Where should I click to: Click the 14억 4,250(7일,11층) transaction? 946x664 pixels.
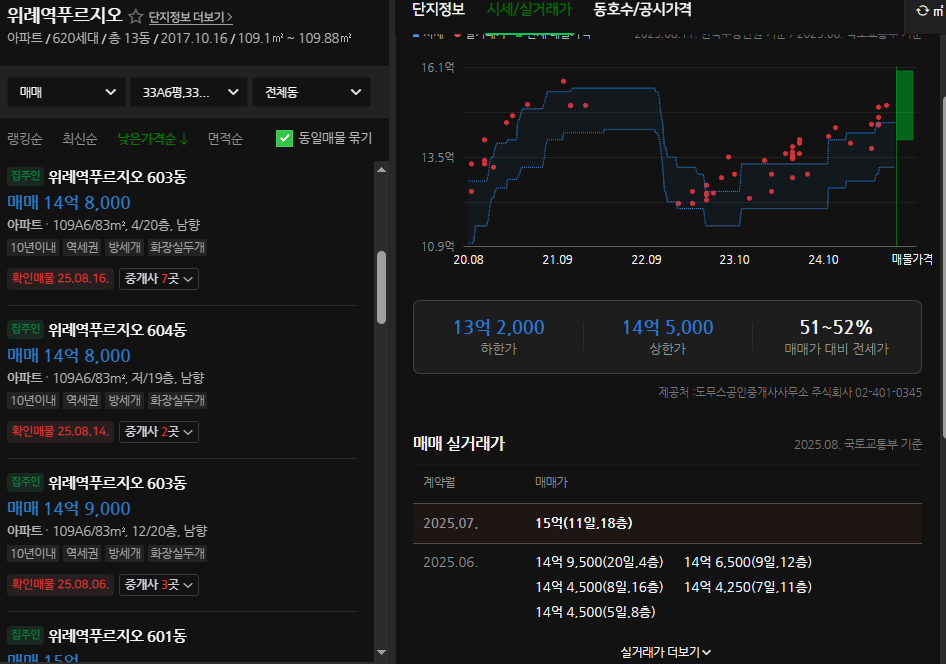(748, 587)
